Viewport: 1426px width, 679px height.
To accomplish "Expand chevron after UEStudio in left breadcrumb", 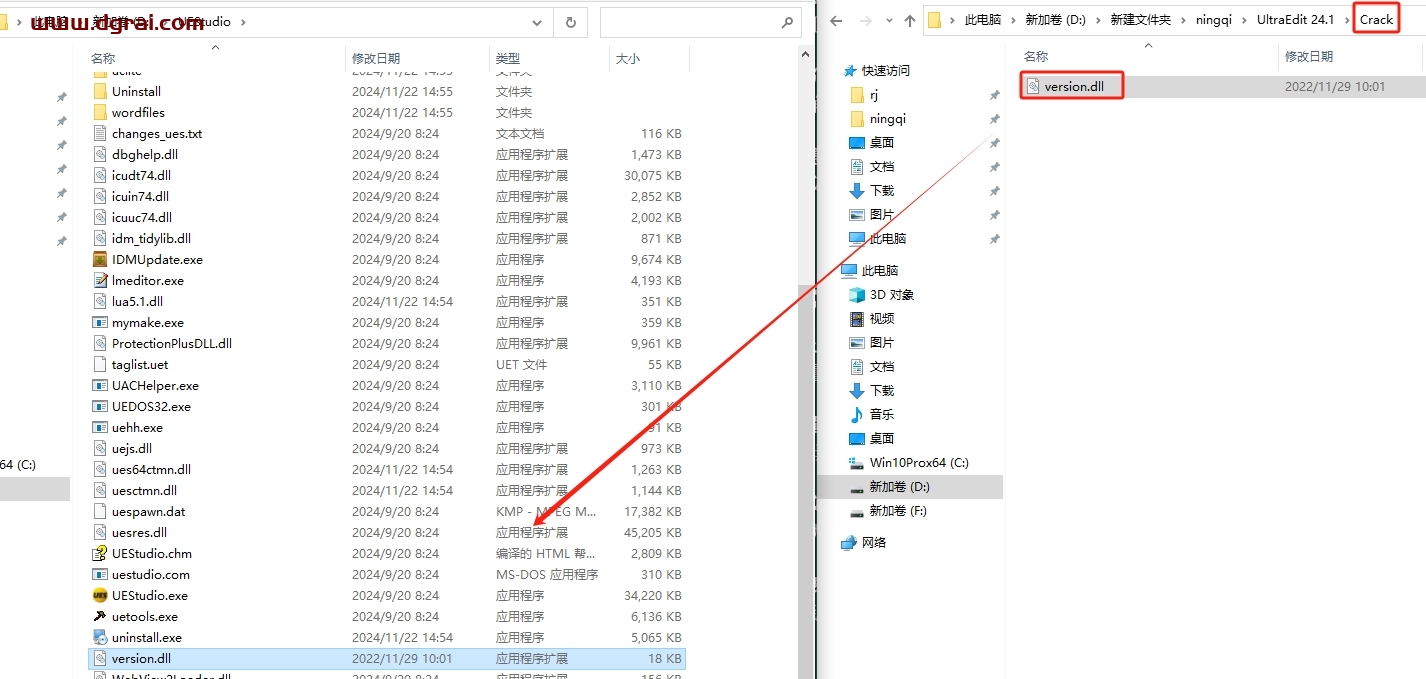I will coord(243,20).
